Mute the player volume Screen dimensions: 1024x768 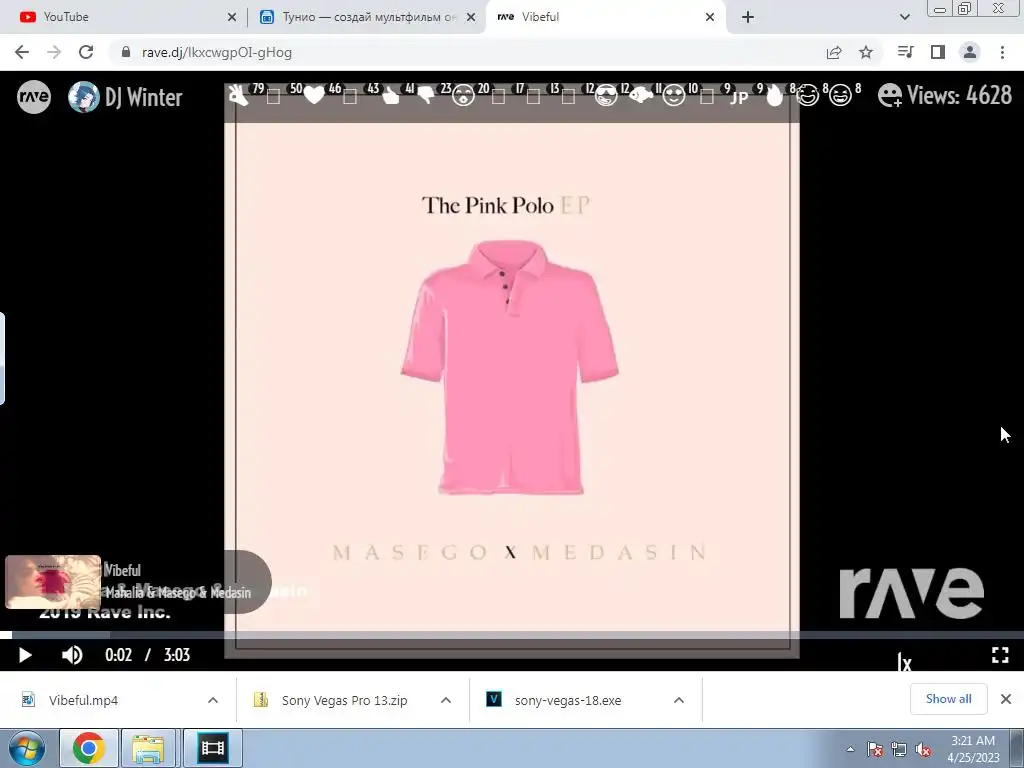pyautogui.click(x=72, y=655)
